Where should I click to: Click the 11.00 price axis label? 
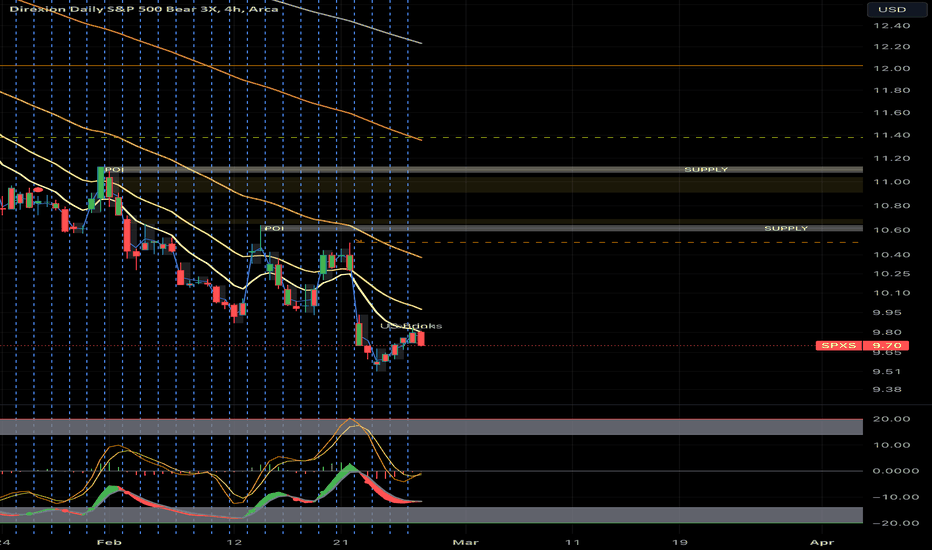tap(892, 182)
